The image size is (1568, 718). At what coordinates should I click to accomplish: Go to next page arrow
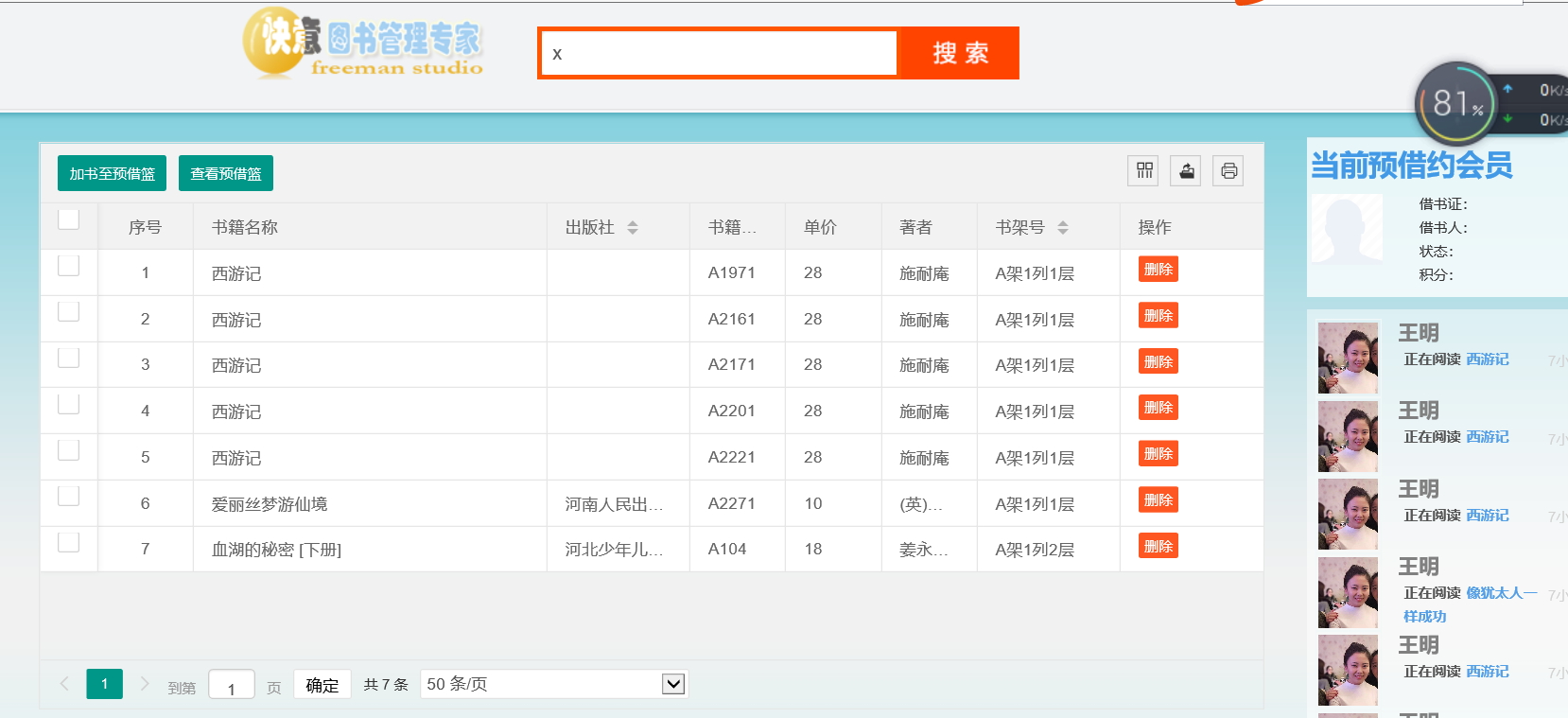tap(145, 683)
